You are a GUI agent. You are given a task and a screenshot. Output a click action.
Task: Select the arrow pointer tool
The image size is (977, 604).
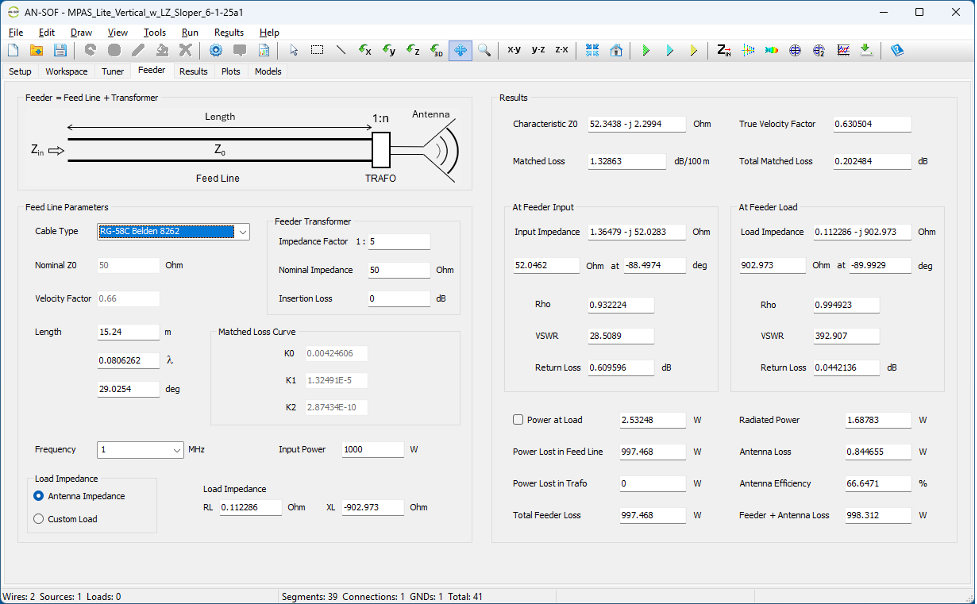pos(293,50)
